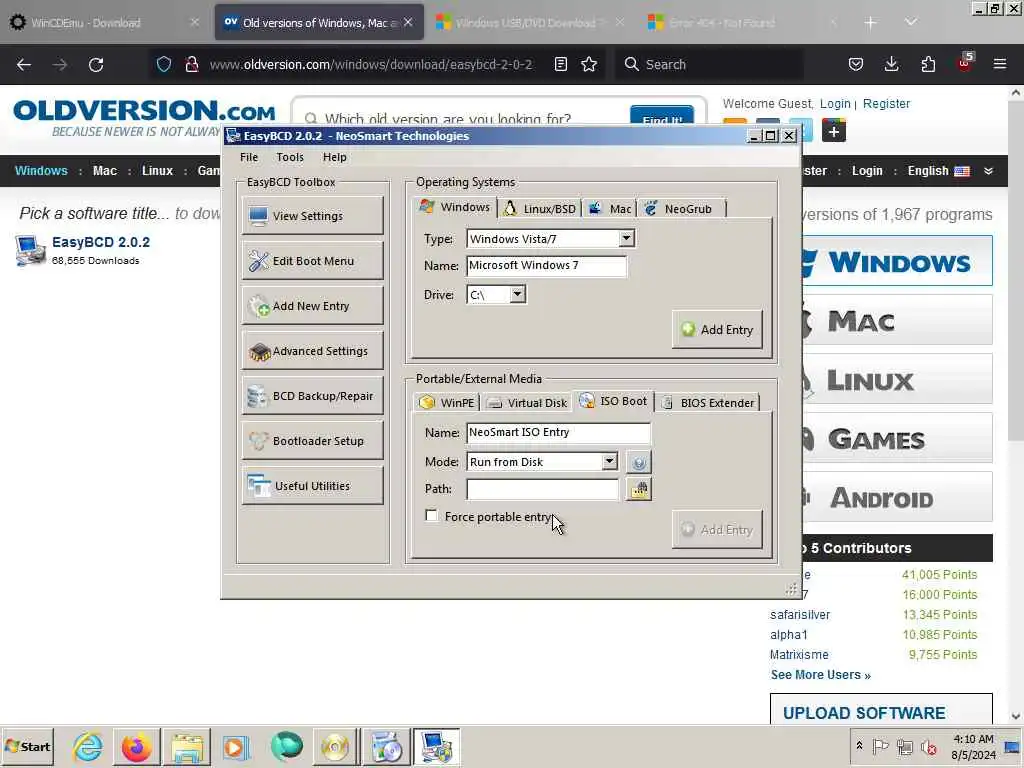1024x768 pixels.
Task: Click the mode help icon beside Run from Disk
Action: pos(639,462)
